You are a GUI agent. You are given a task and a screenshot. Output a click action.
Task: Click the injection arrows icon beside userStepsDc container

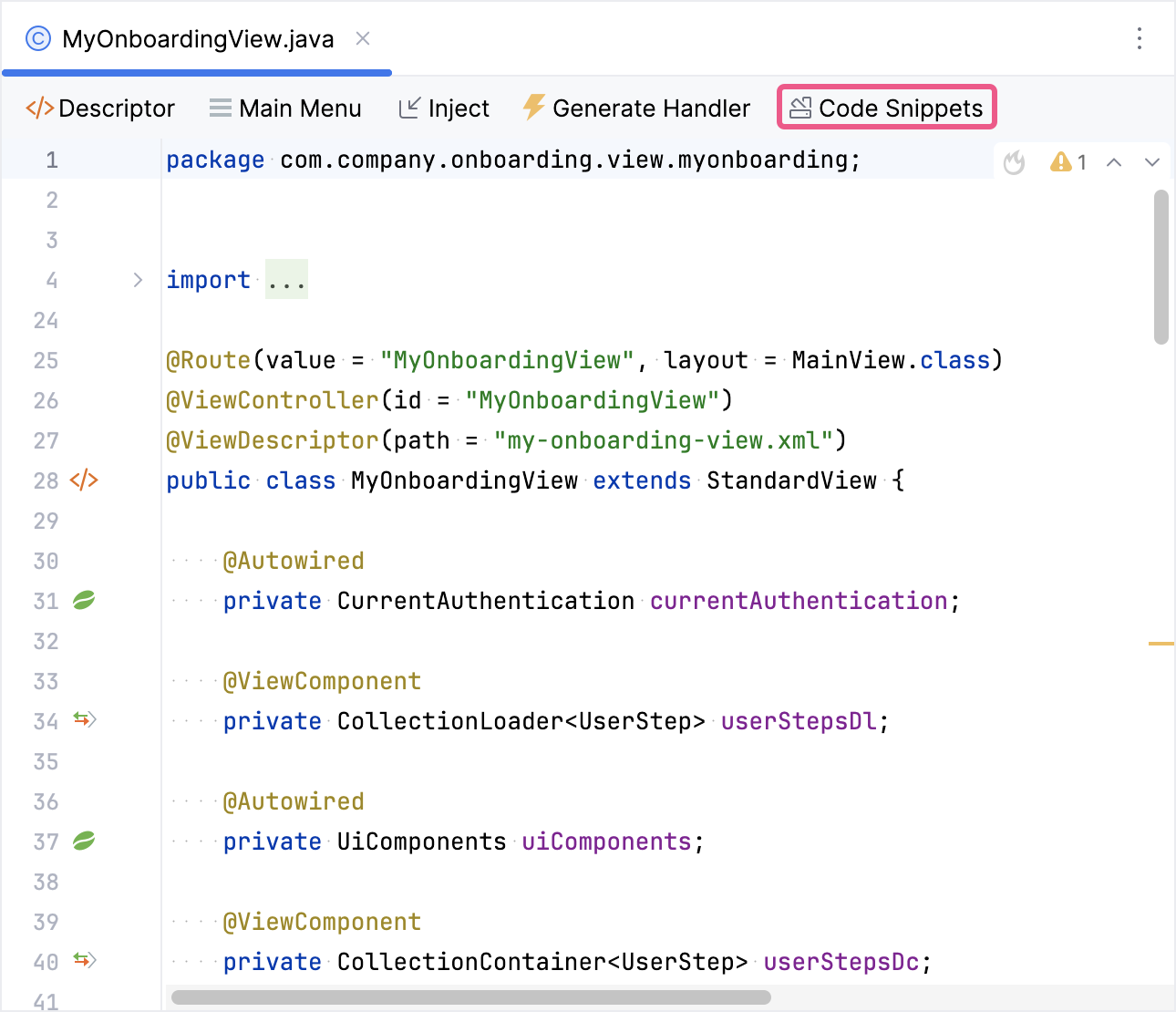[x=83, y=961]
